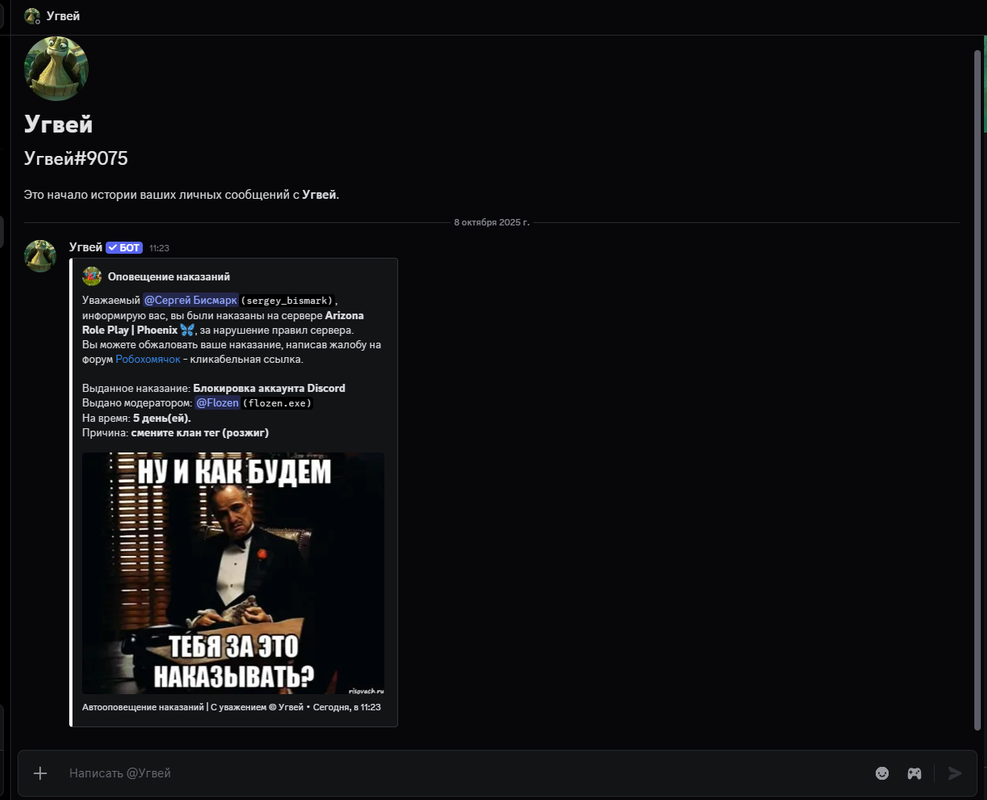Click the @Сергей Бисмарк mention
This screenshot has width=987, height=800.
point(190,300)
